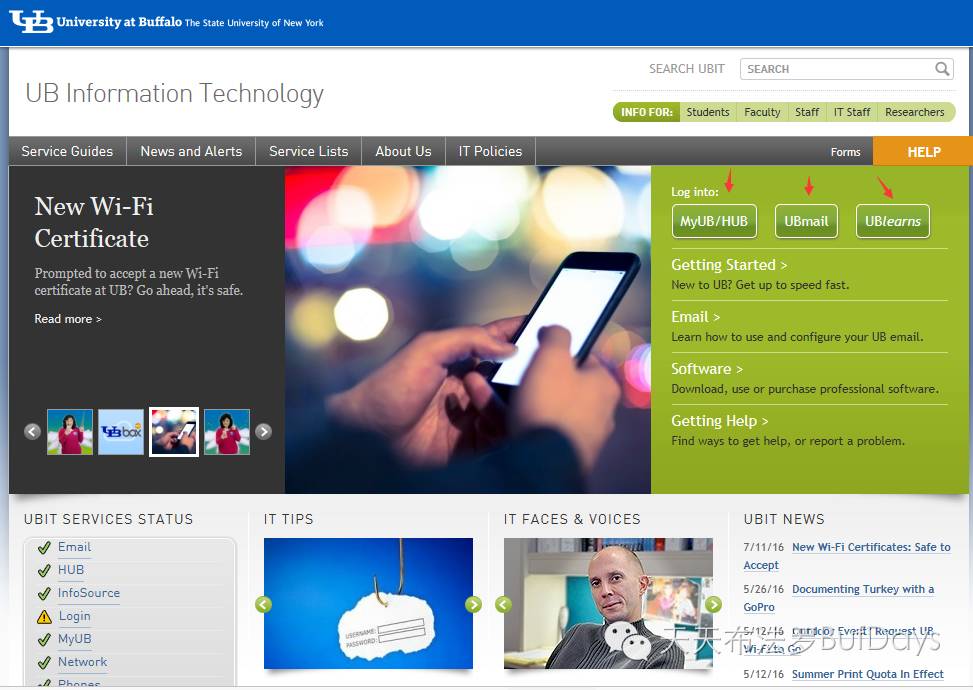Open HUB in services status list
This screenshot has width=973, height=690.
pyautogui.click(x=71, y=570)
